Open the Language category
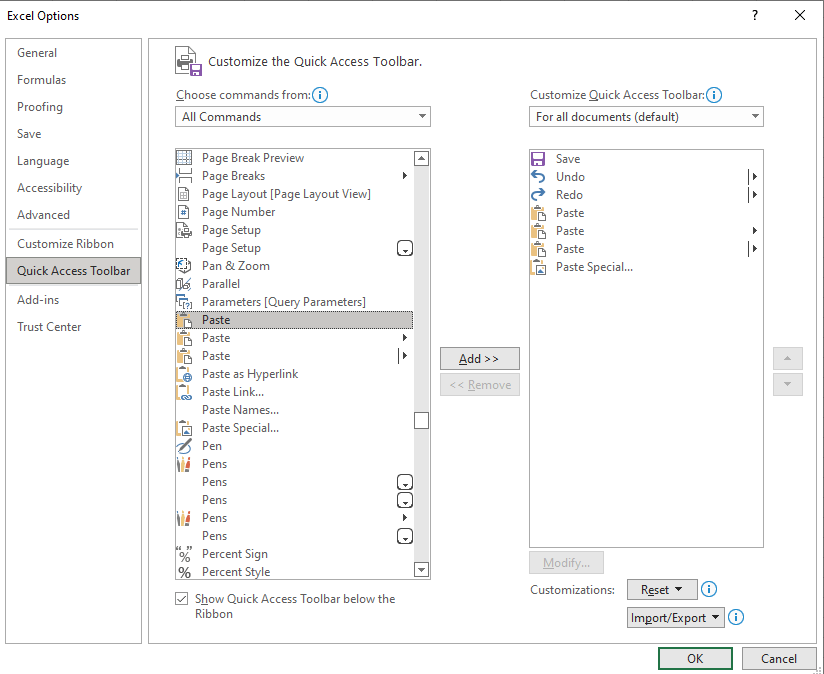824x674 pixels. (x=43, y=161)
